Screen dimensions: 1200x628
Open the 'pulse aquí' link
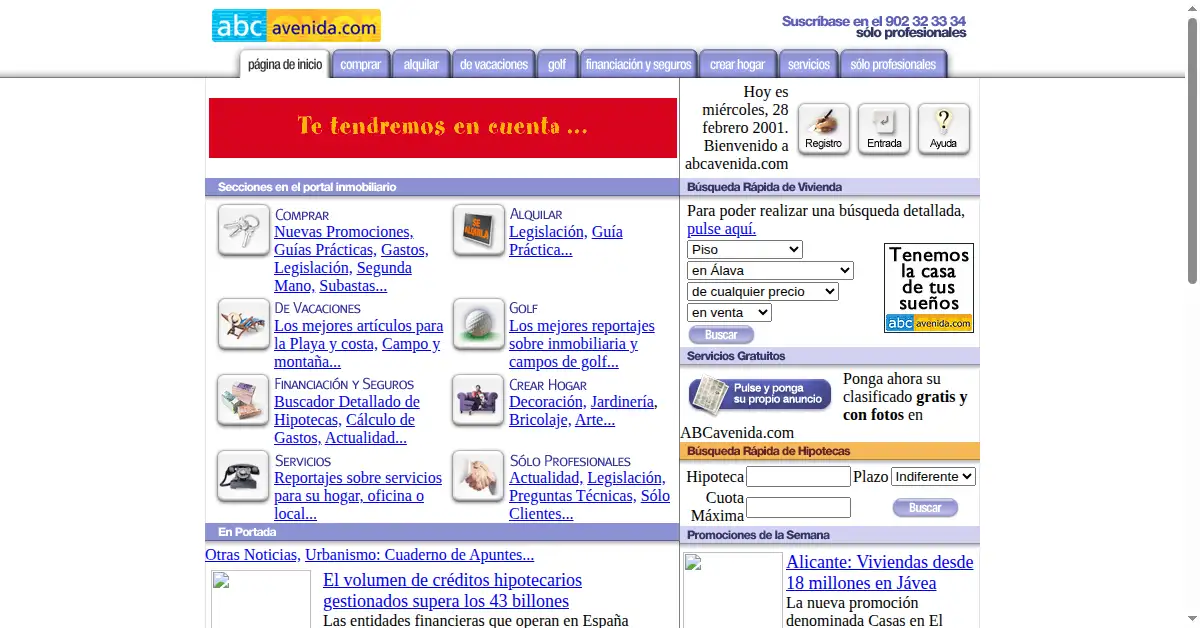tap(721, 229)
